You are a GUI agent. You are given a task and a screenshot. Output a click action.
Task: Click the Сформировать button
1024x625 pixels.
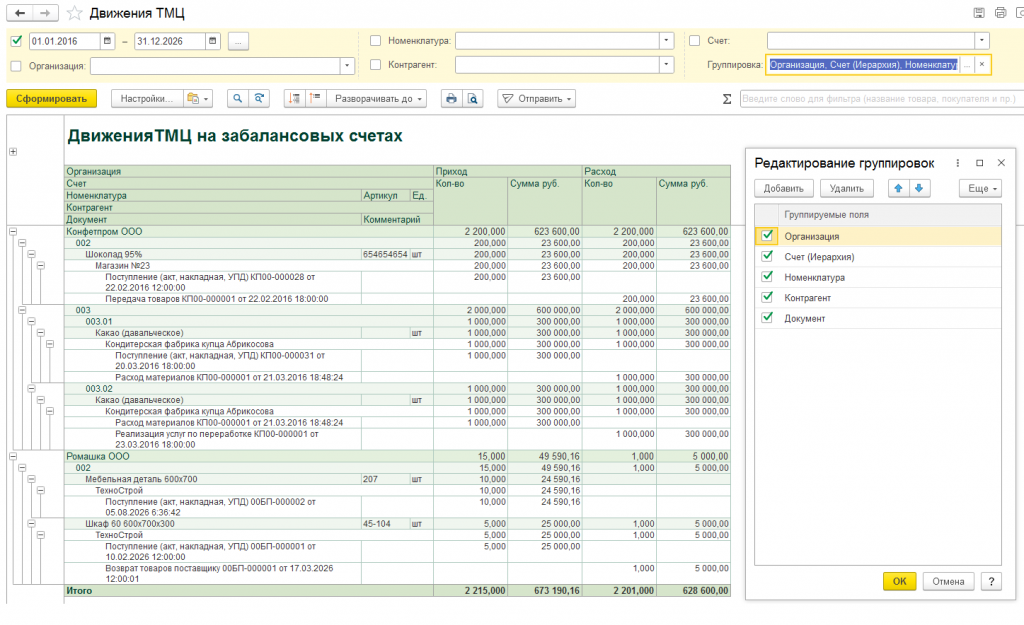pyautogui.click(x=52, y=99)
